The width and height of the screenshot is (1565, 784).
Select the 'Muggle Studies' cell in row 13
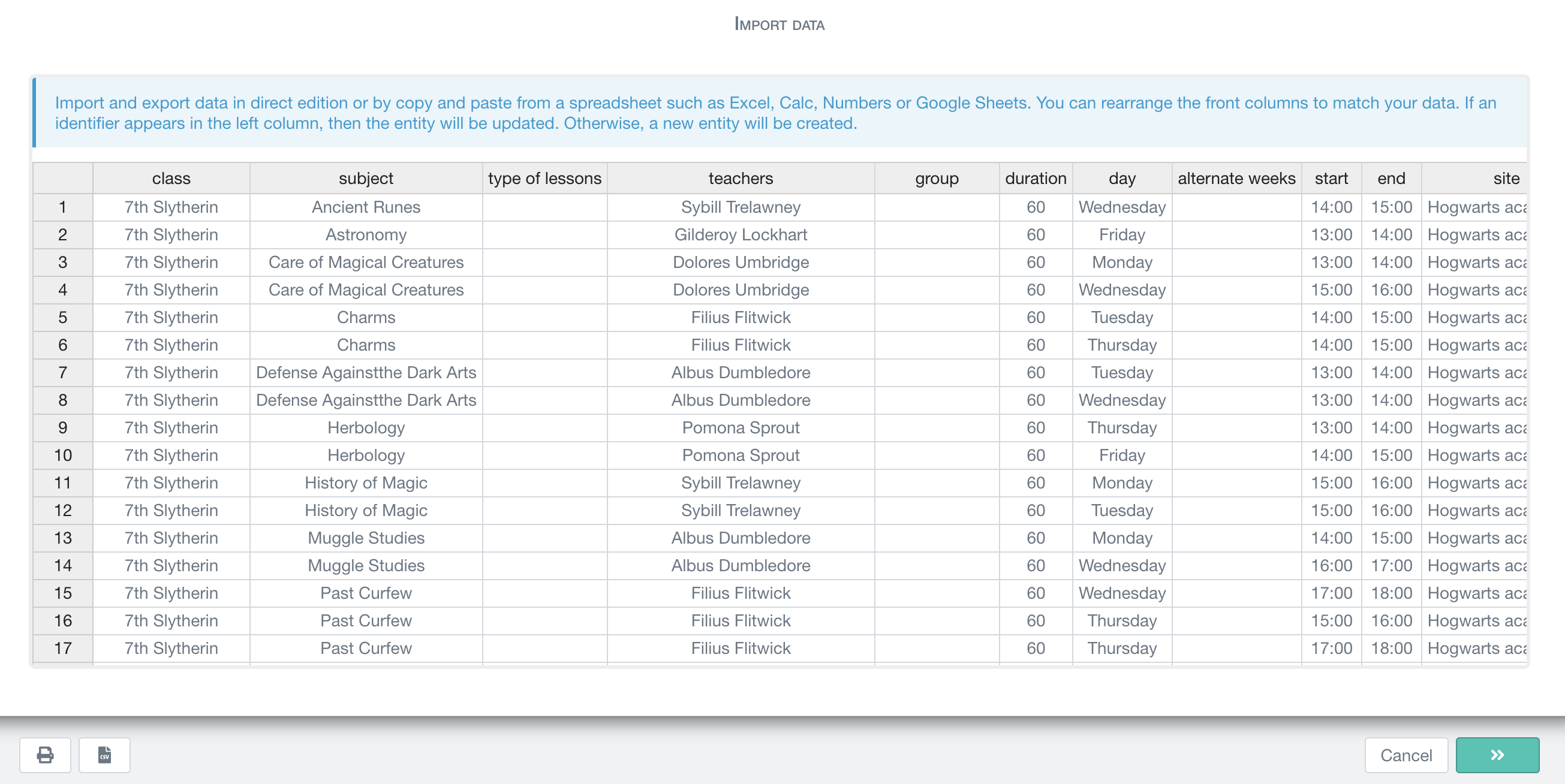click(365, 538)
